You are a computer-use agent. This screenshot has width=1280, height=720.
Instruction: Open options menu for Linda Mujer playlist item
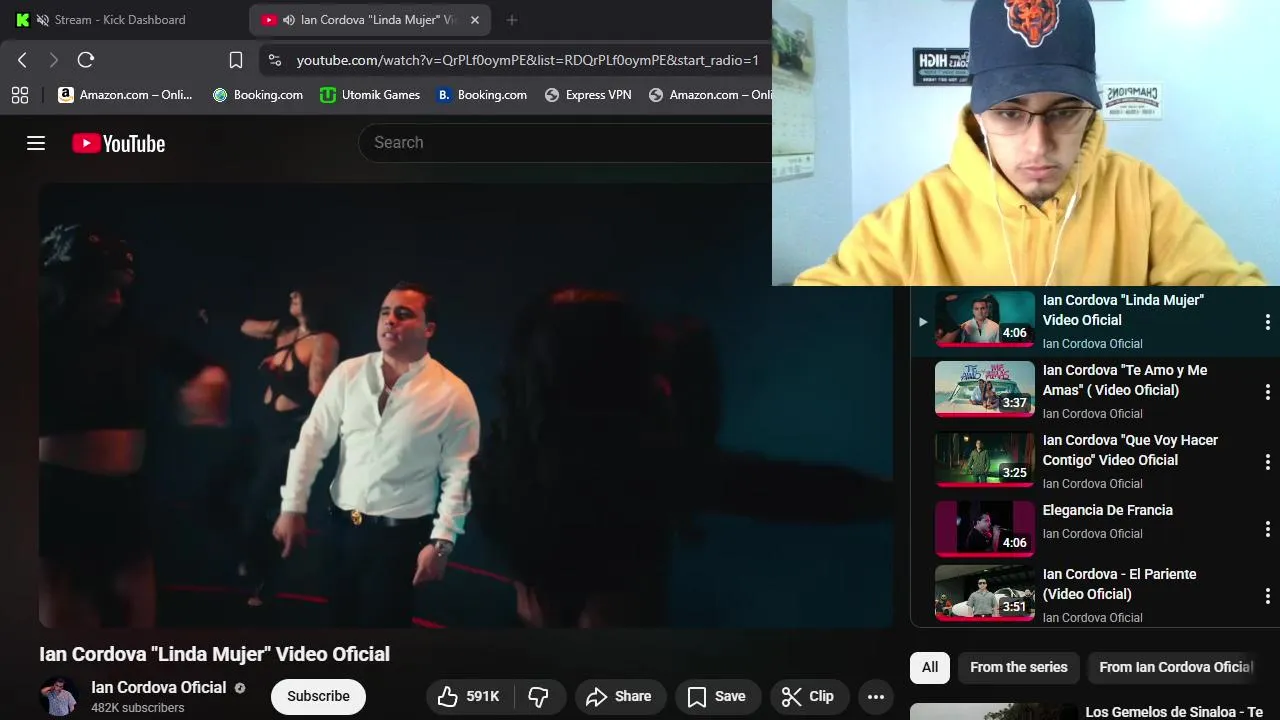[1267, 322]
